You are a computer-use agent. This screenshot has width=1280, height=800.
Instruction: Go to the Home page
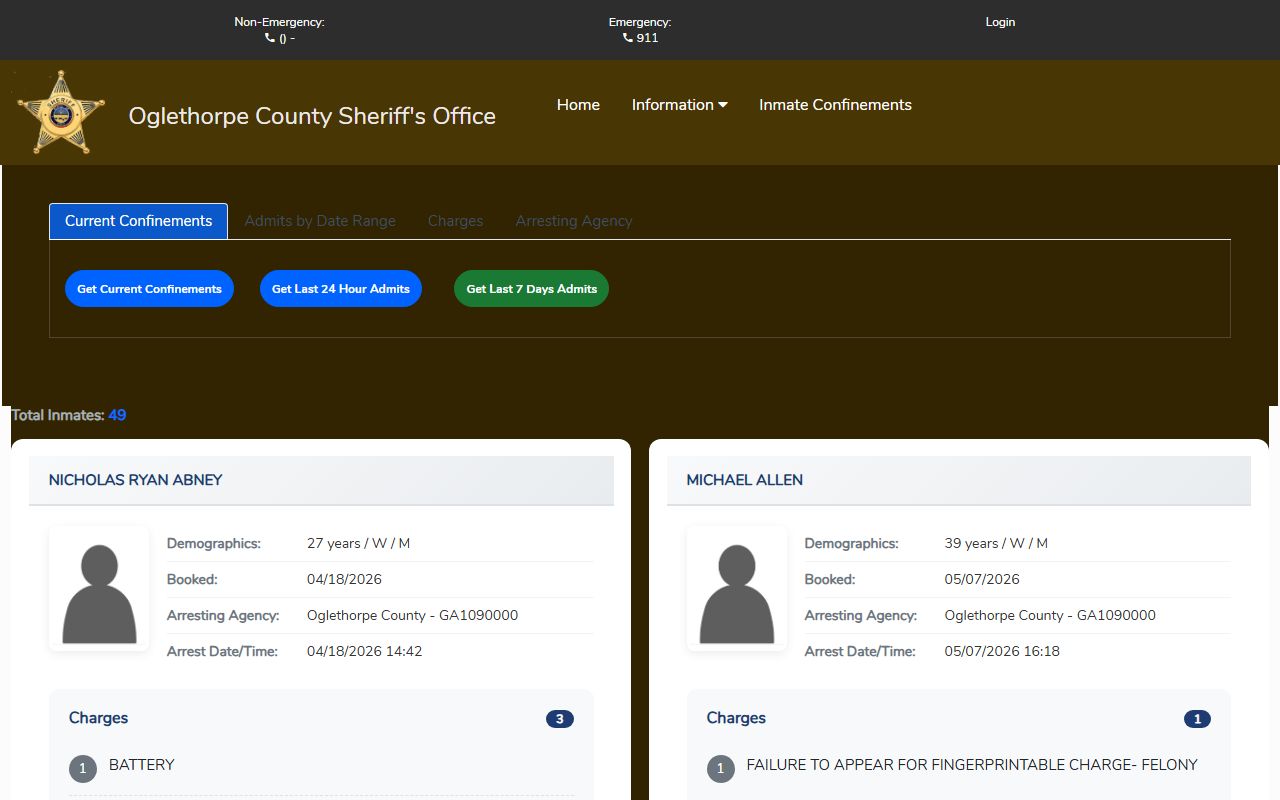point(578,105)
